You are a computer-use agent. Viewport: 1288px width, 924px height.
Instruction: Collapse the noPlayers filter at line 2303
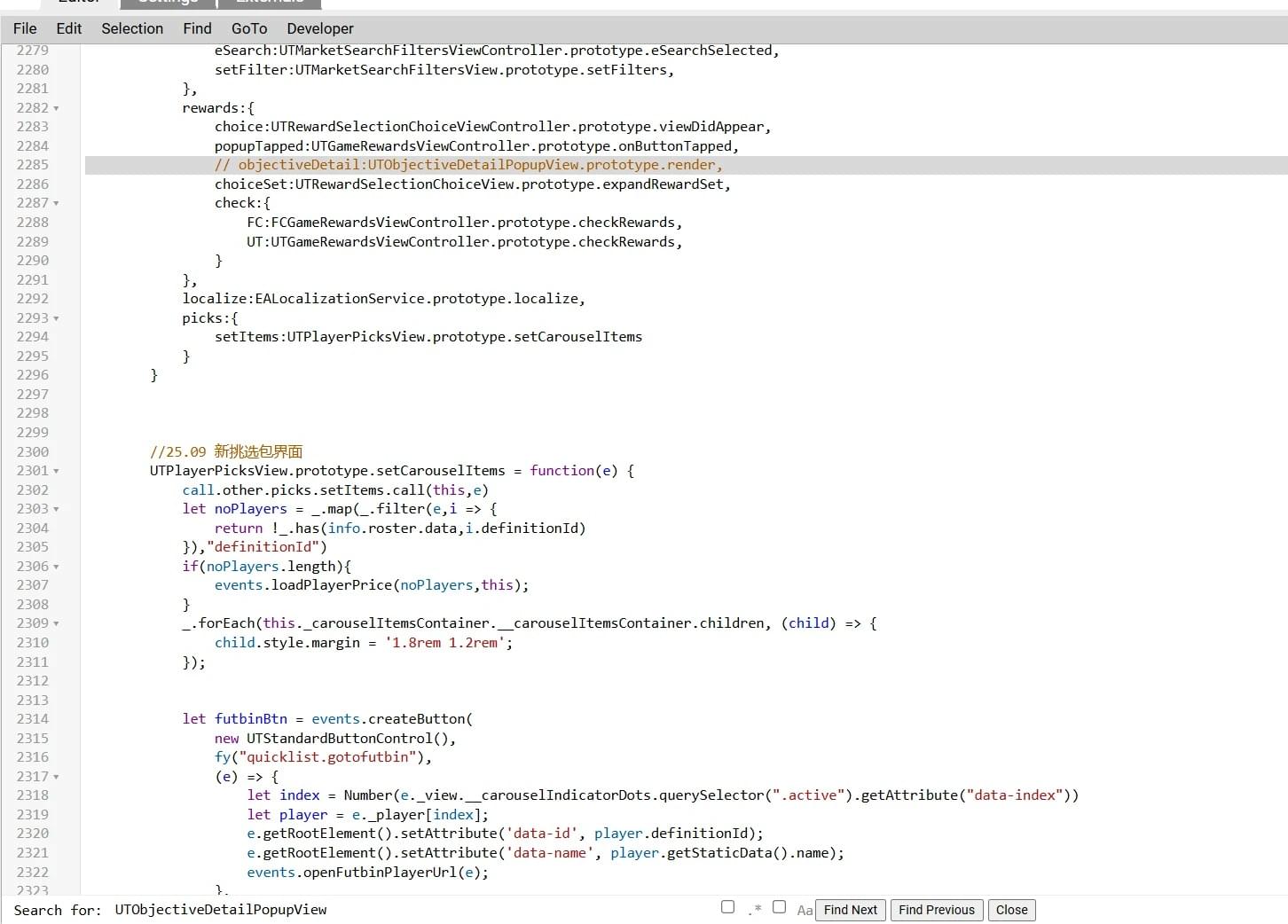click(56, 509)
